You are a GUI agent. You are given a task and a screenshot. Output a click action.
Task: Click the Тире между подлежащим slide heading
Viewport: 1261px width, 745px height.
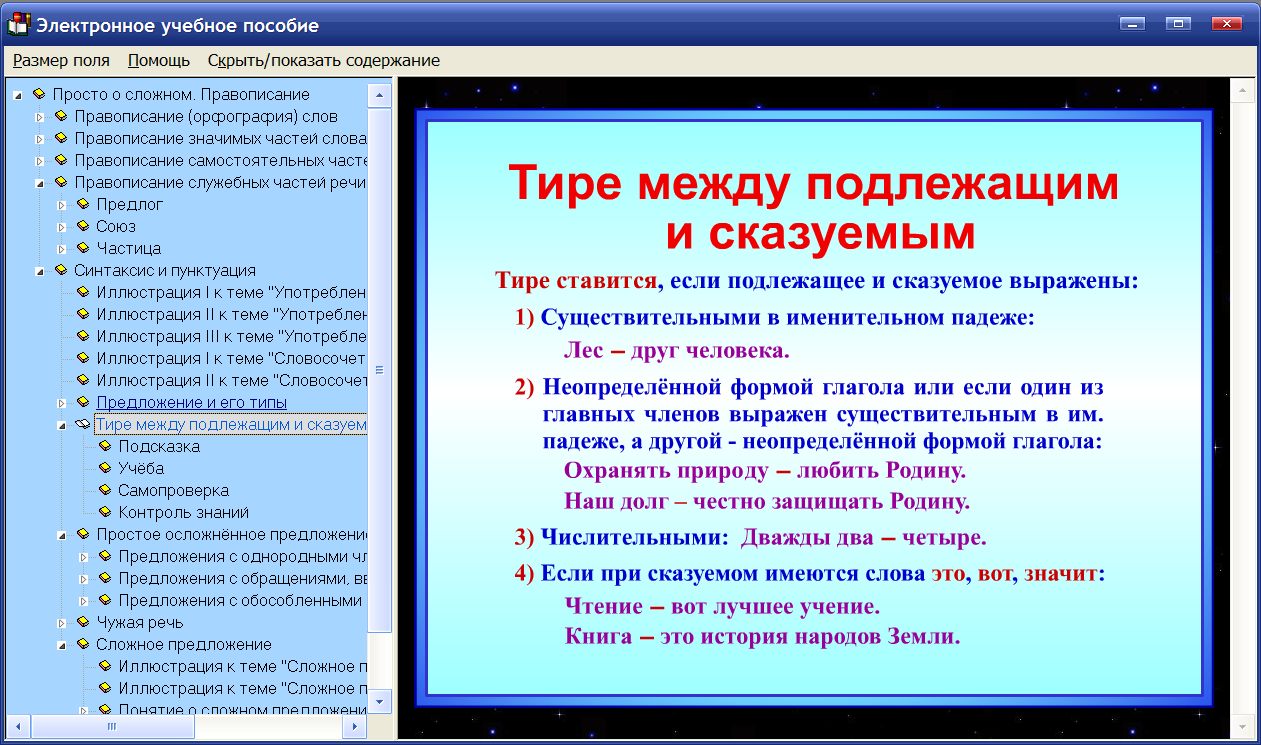tap(813, 208)
